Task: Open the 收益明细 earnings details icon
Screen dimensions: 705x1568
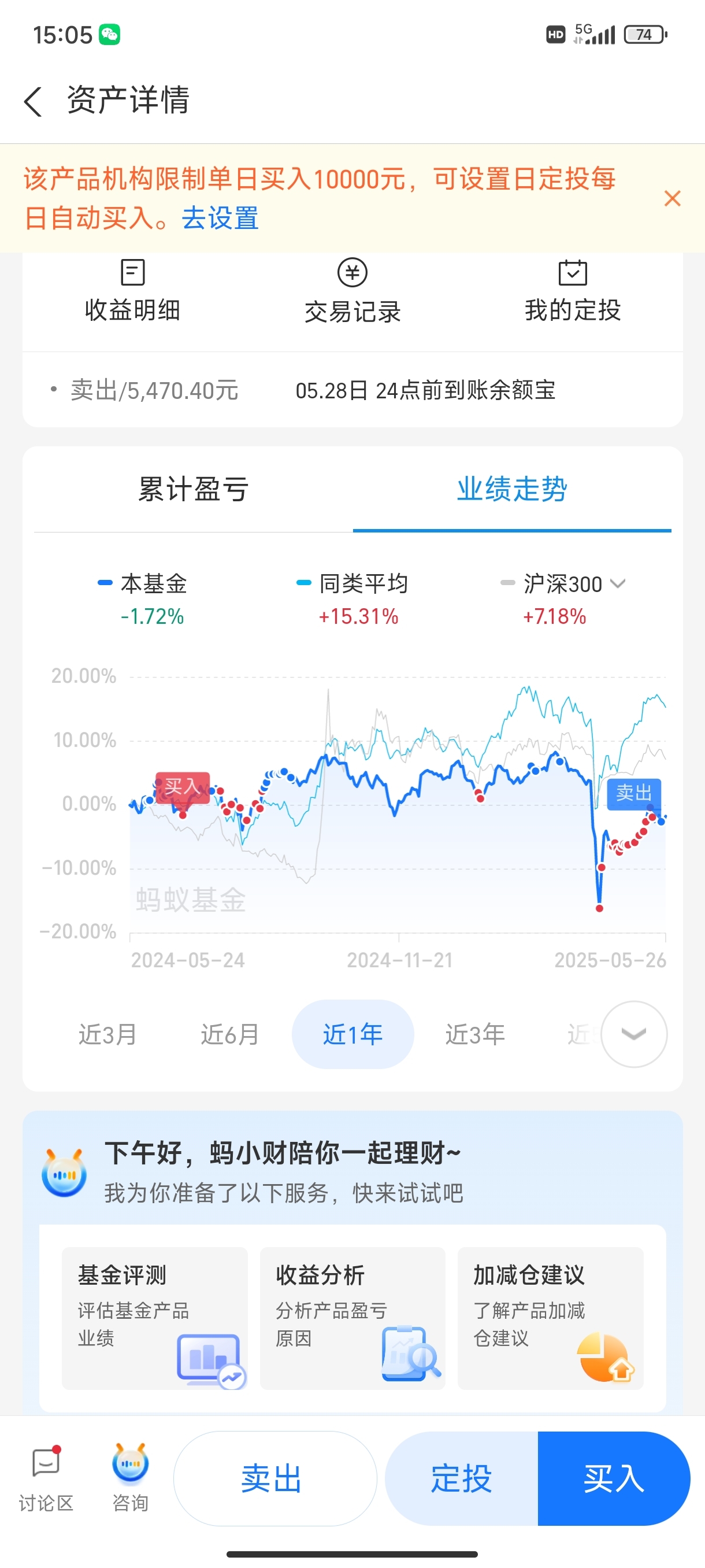Action: point(132,272)
